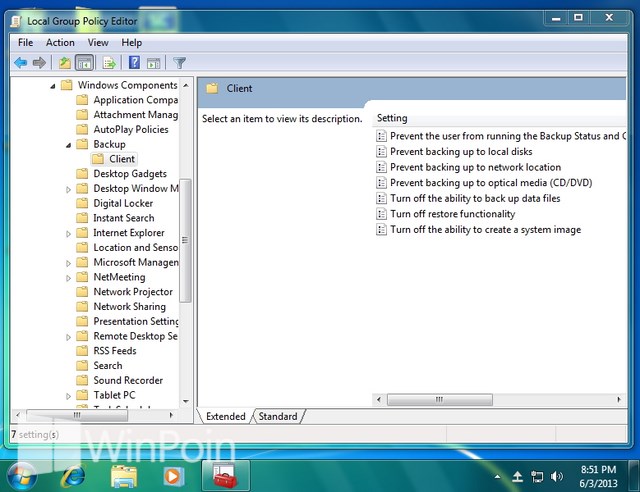Select Turn off the ability to create a system image

click(x=485, y=229)
